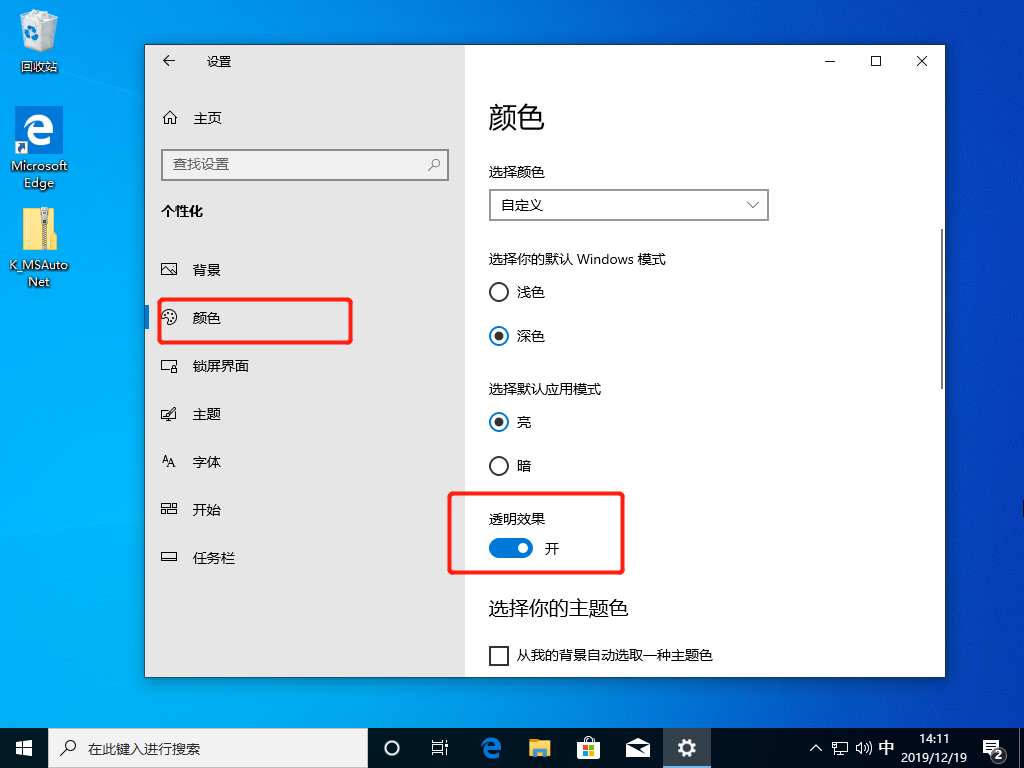The image size is (1024, 768).
Task: Expand the hidden icons chevron in system tray
Action: (x=816, y=747)
